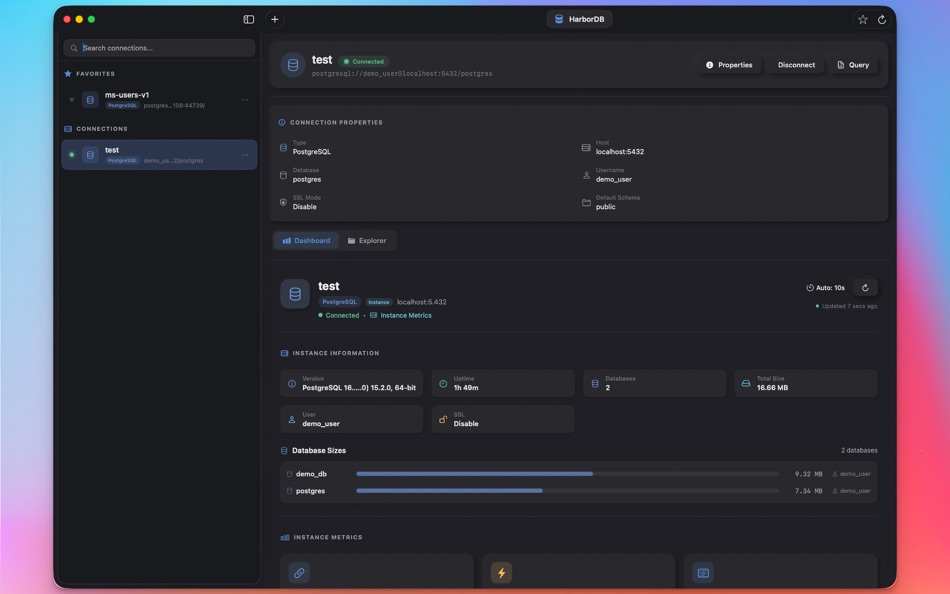Click the HarborDB title badge
This screenshot has width=950, height=594.
[x=579, y=19]
